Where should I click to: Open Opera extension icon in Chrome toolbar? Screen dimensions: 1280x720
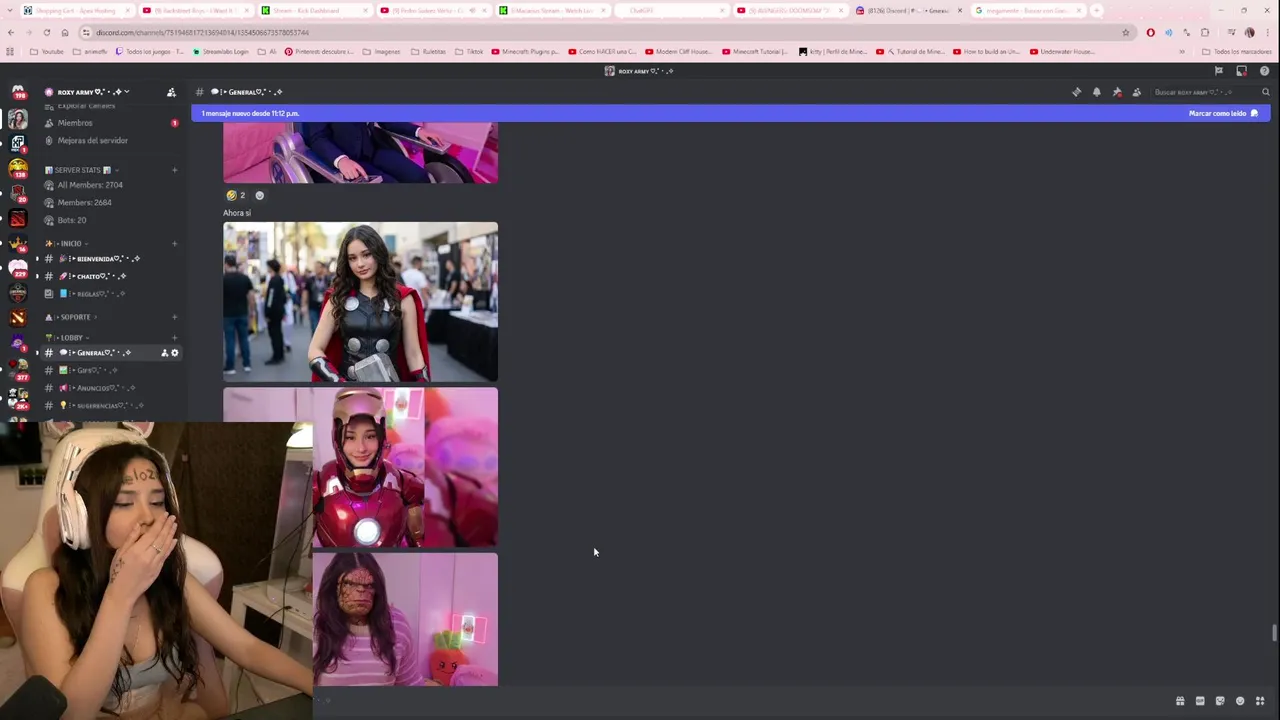pos(1150,32)
